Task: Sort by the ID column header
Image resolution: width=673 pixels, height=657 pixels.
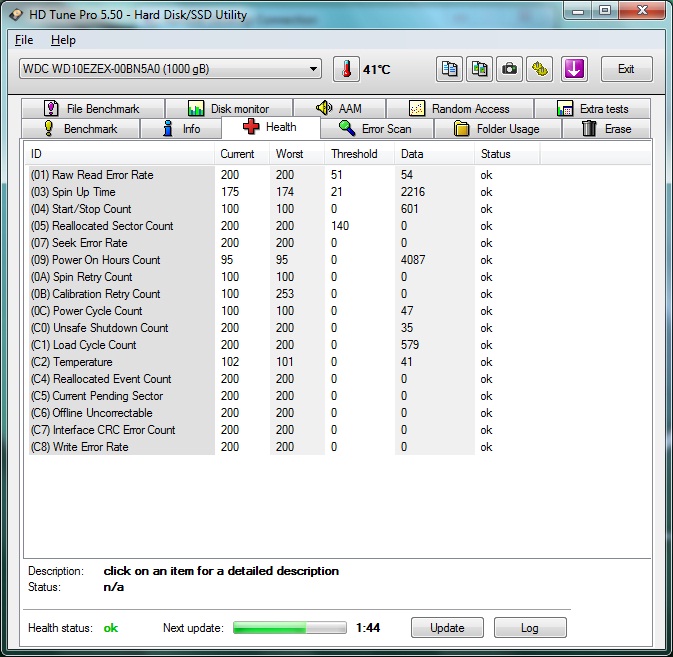Action: tap(120, 154)
